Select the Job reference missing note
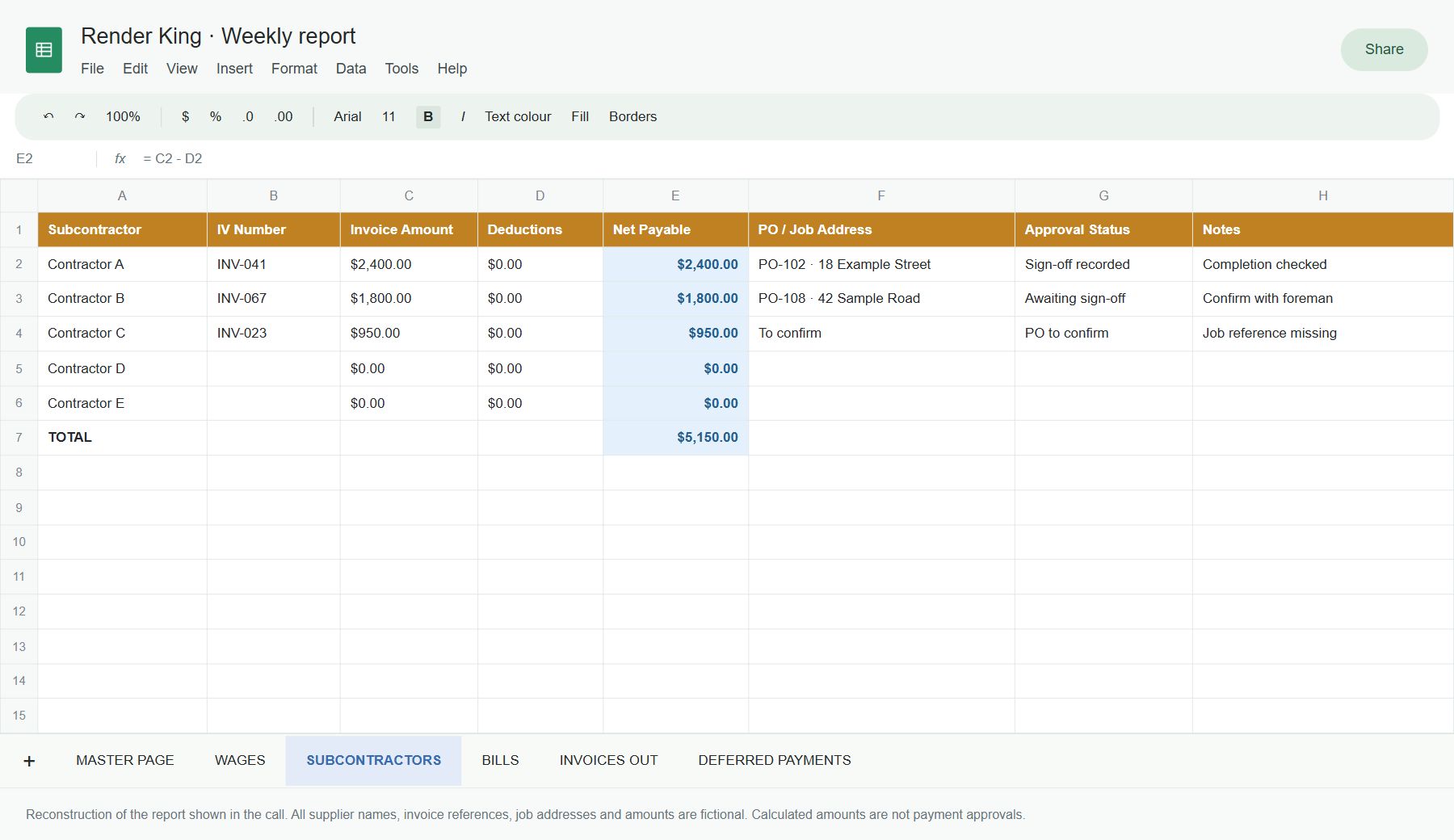The image size is (1454, 840). [x=1322, y=334]
